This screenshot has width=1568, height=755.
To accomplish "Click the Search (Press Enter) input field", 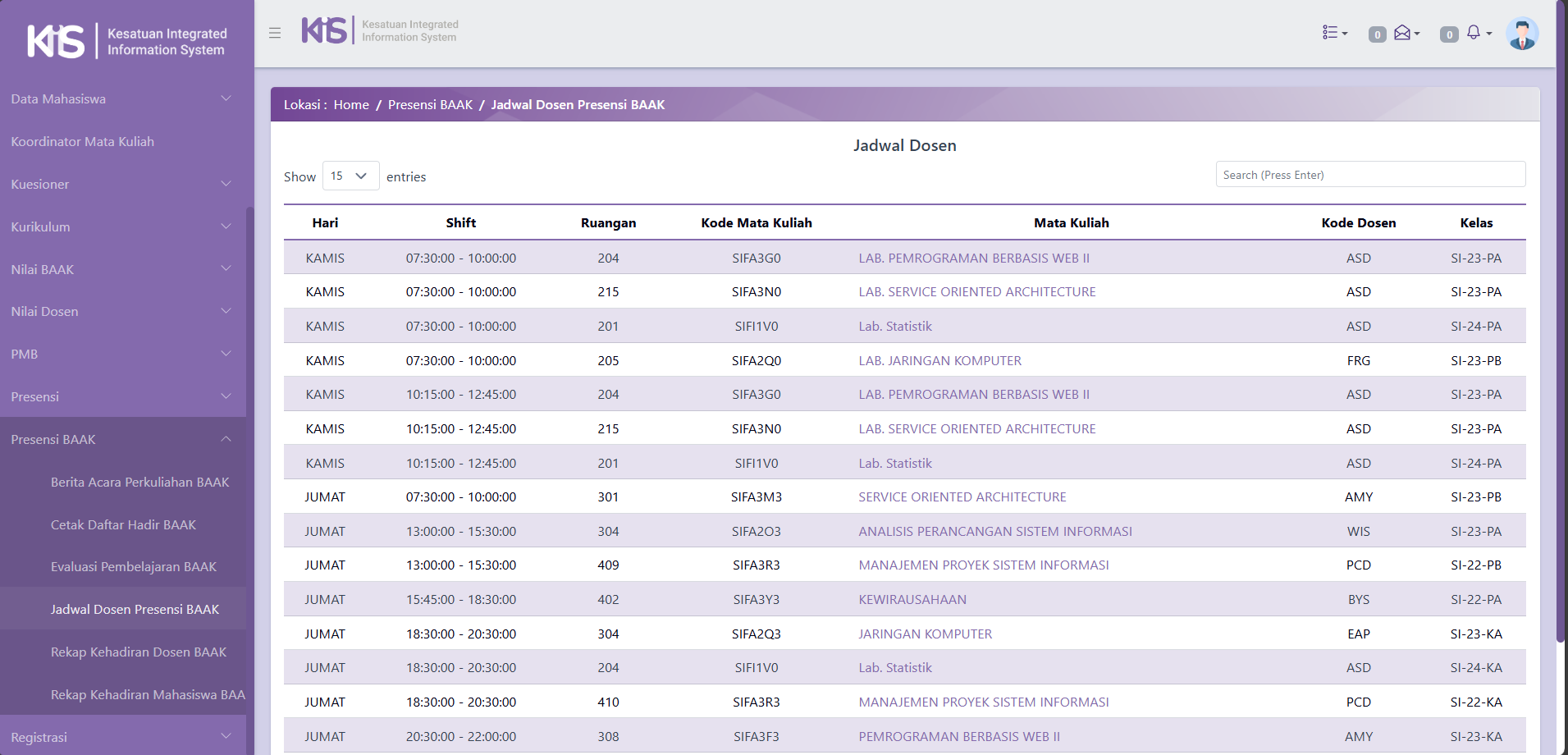I will tap(1369, 175).
